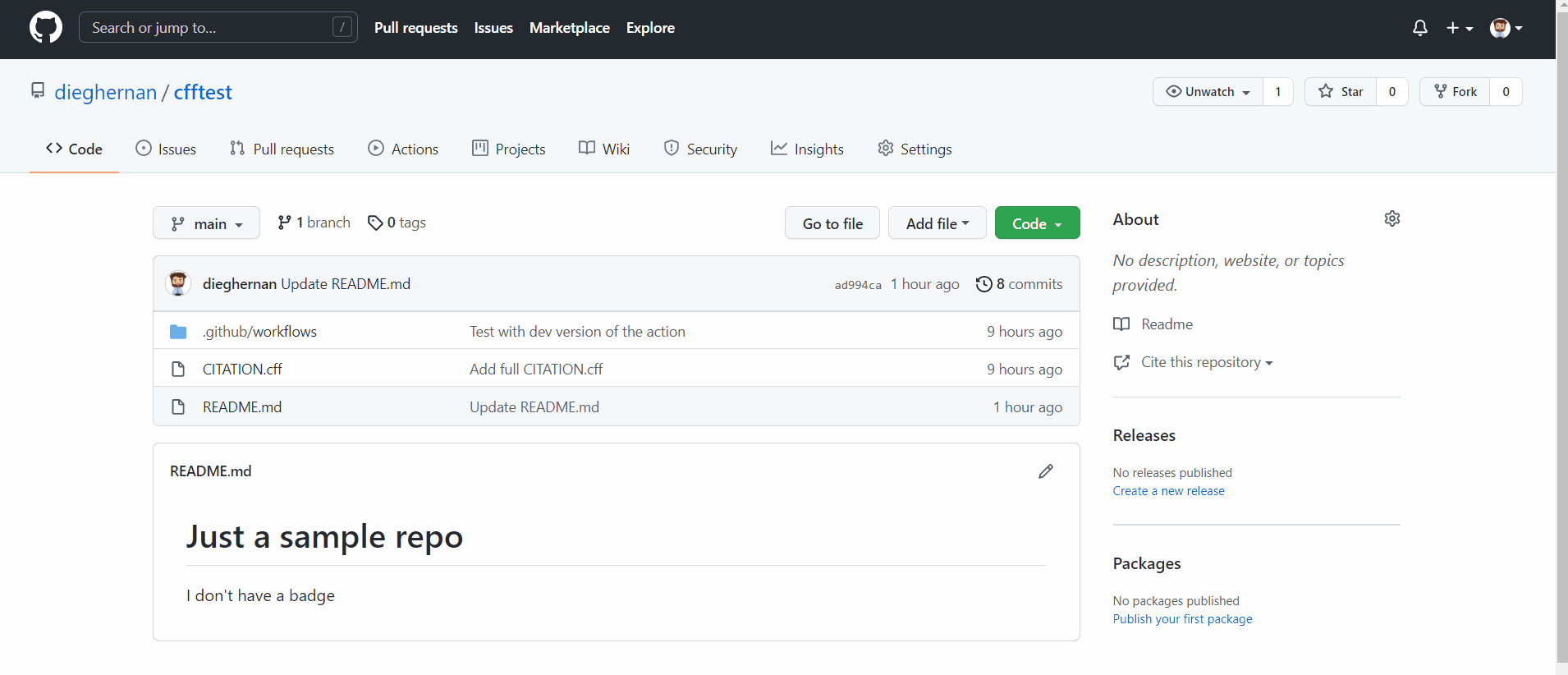
Task: Open the notifications bell
Action: (1420, 28)
